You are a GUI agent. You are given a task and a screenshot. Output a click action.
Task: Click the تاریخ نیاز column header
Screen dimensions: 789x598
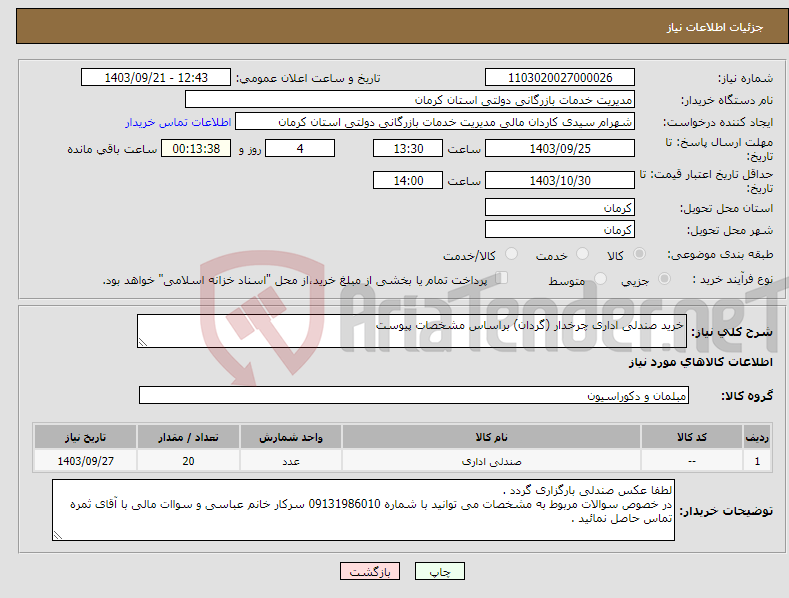[x=86, y=437]
